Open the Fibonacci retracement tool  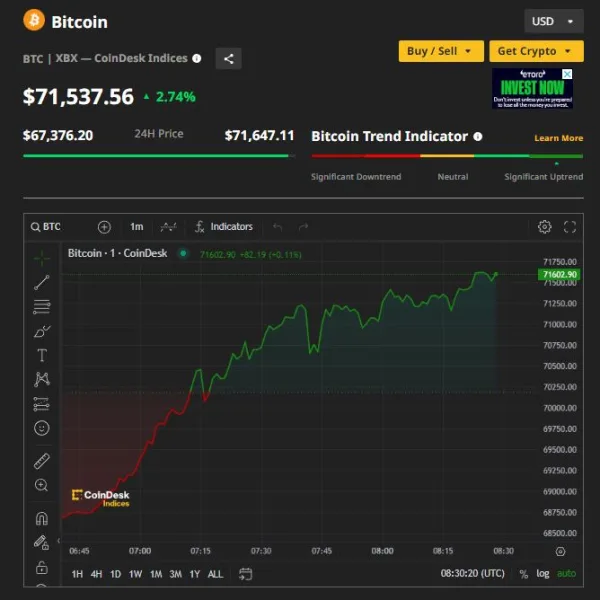coord(42,307)
